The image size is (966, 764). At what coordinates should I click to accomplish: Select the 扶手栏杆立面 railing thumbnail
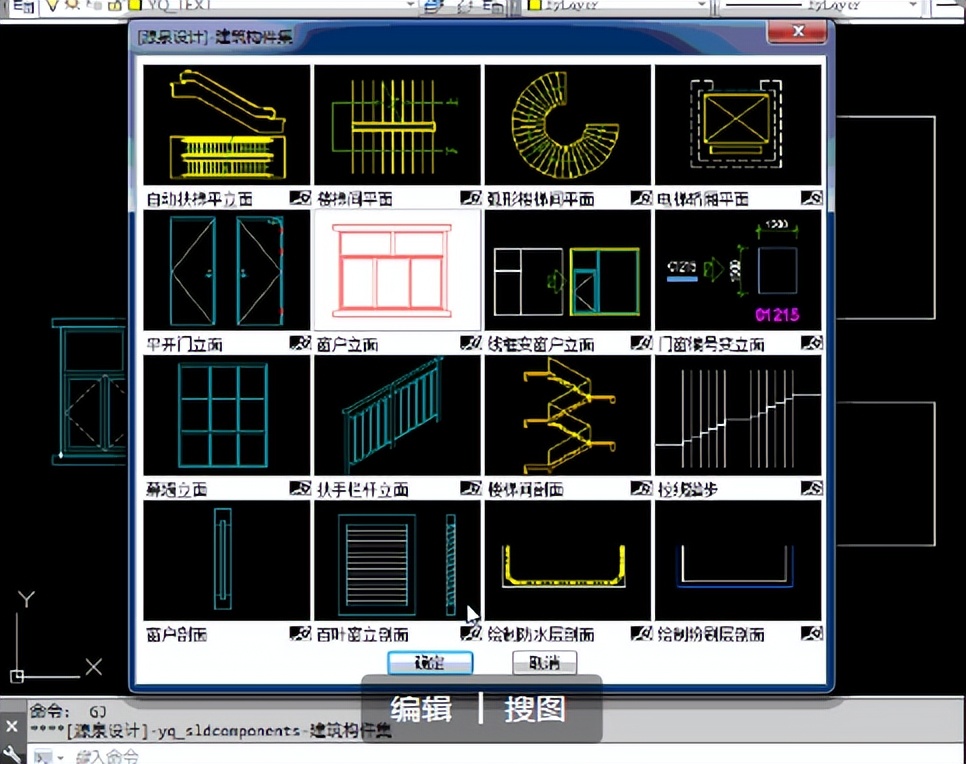(x=397, y=416)
